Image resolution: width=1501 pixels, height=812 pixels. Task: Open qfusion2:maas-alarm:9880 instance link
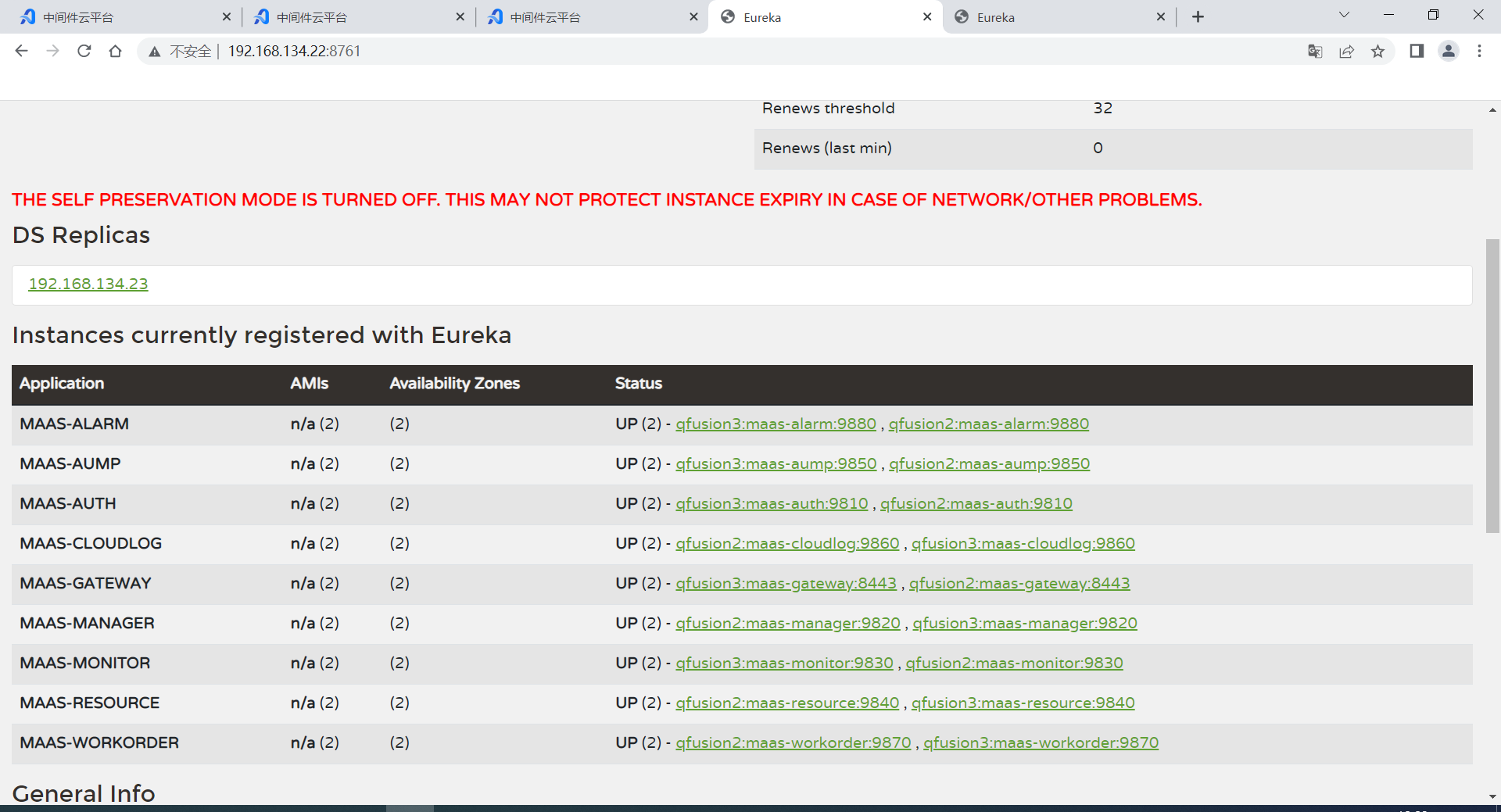tap(988, 424)
